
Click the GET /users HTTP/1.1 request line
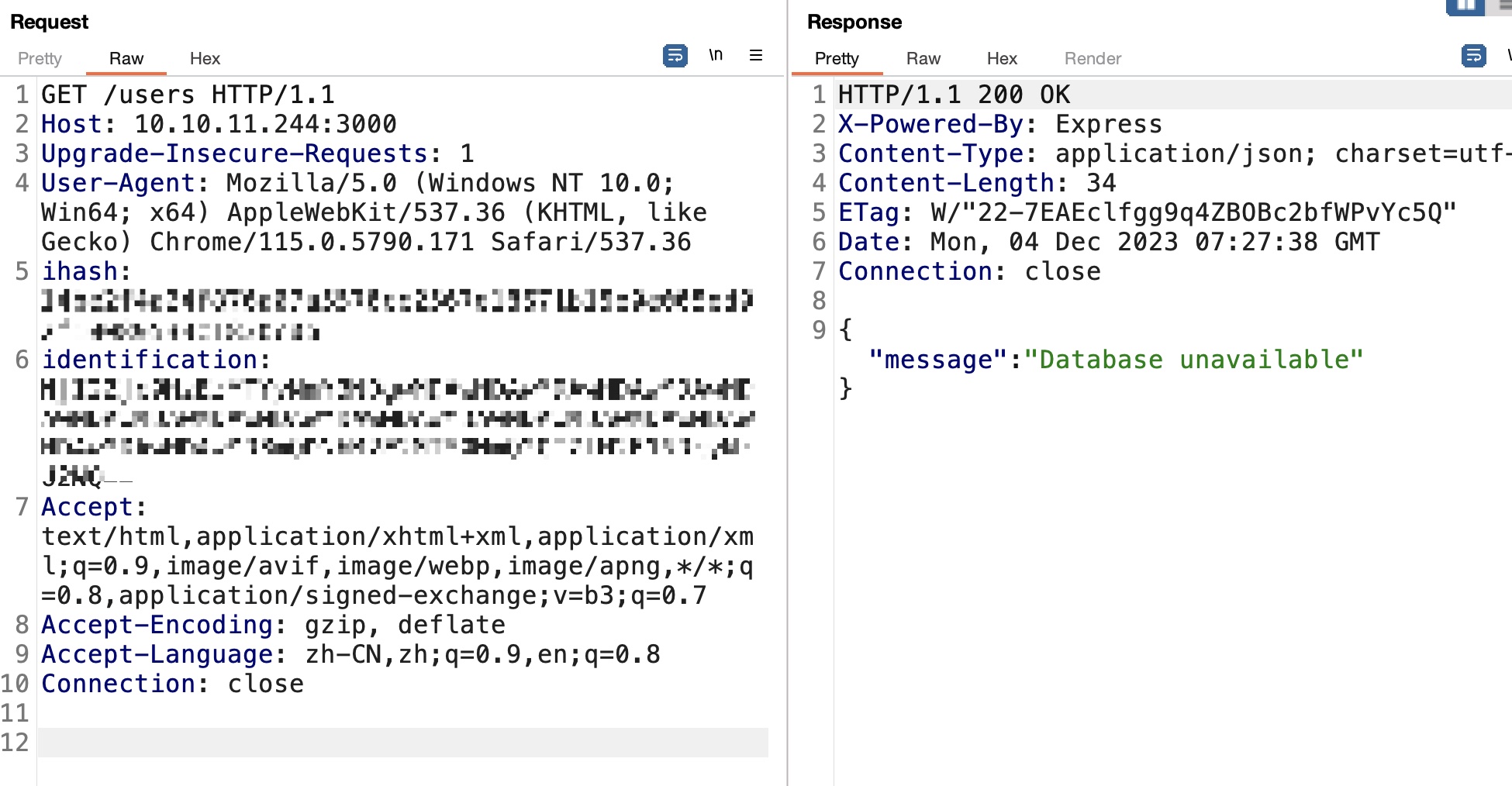[x=188, y=95]
